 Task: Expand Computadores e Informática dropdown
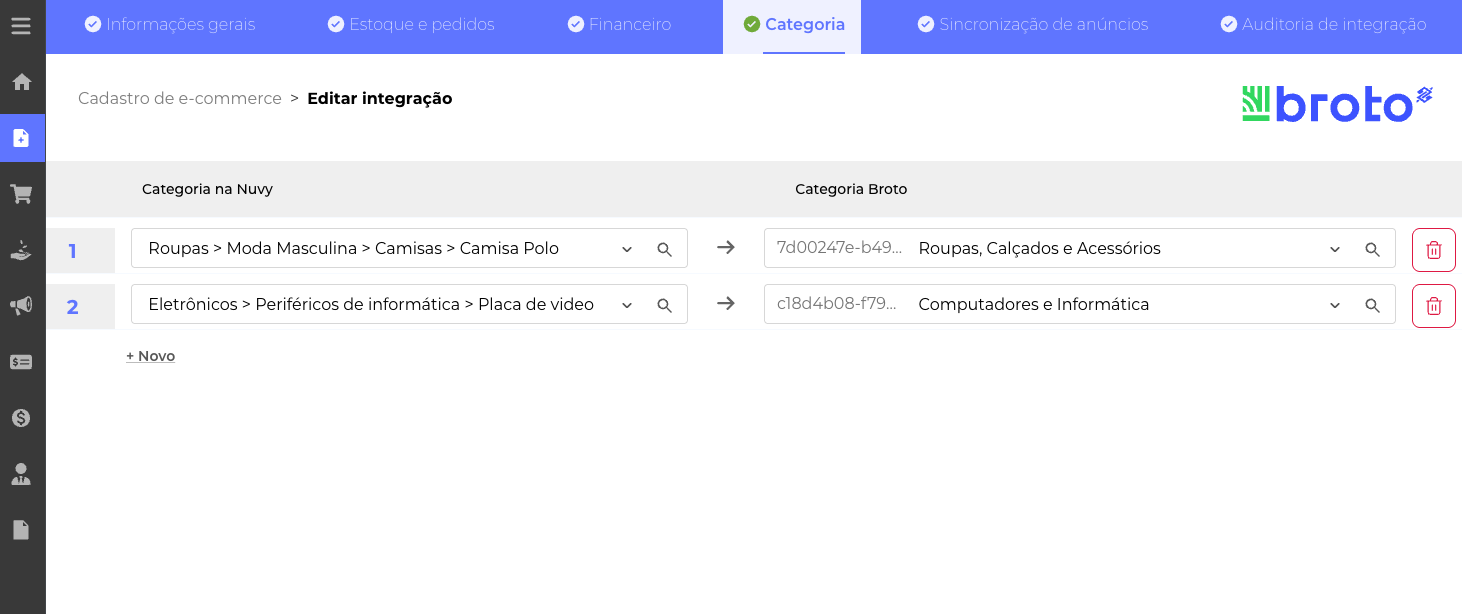point(1334,306)
